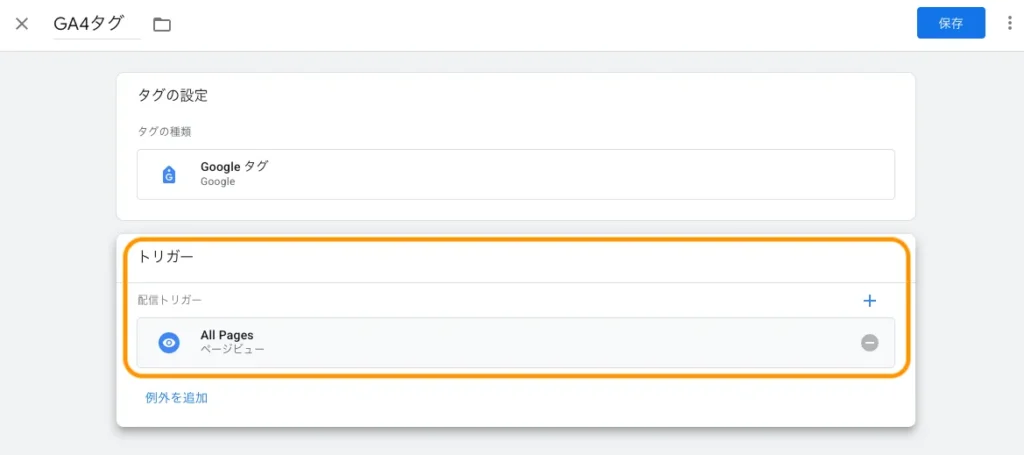Click the page view eye icon
The image size is (1024, 455).
pos(169,343)
